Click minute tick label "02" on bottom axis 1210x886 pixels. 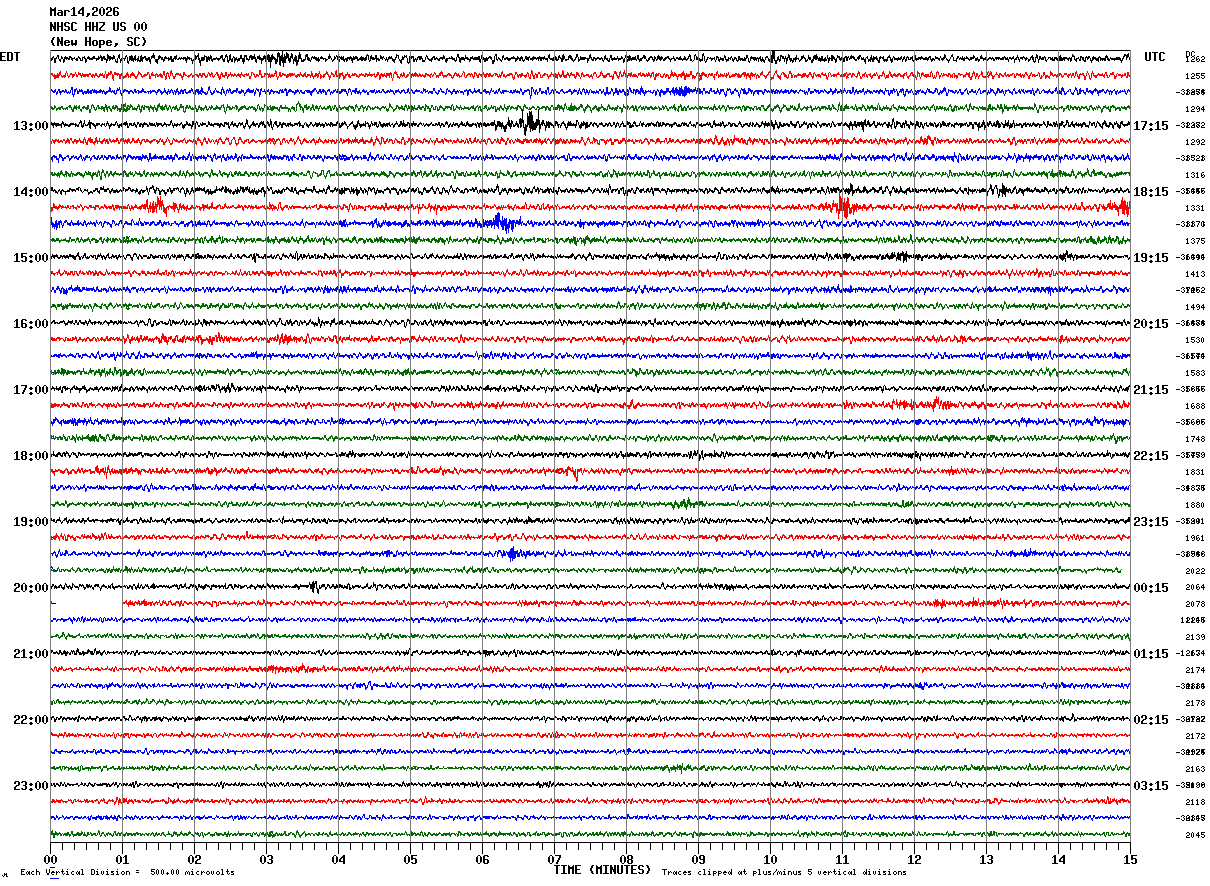[x=194, y=859]
